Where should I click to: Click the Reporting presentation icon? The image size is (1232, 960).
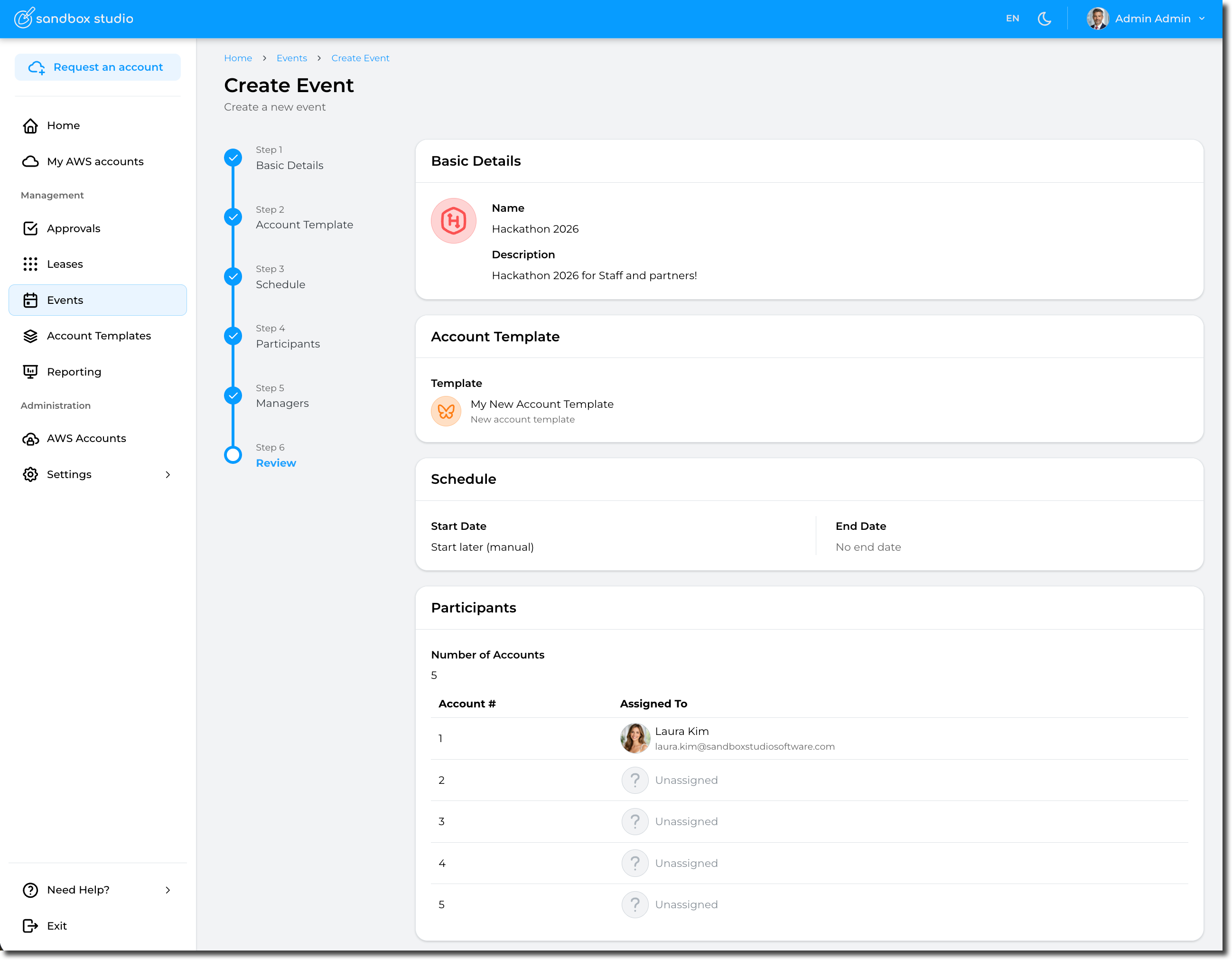30,371
